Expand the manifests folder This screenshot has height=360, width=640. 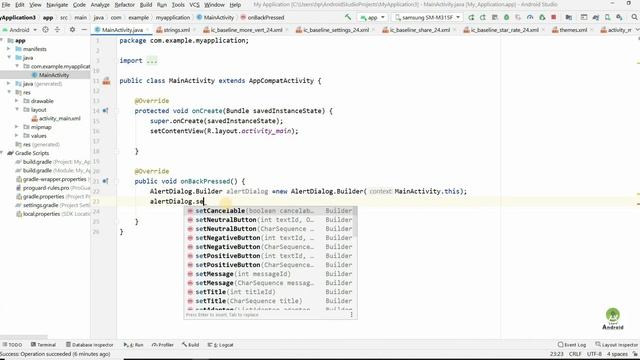pyautogui.click(x=9, y=49)
